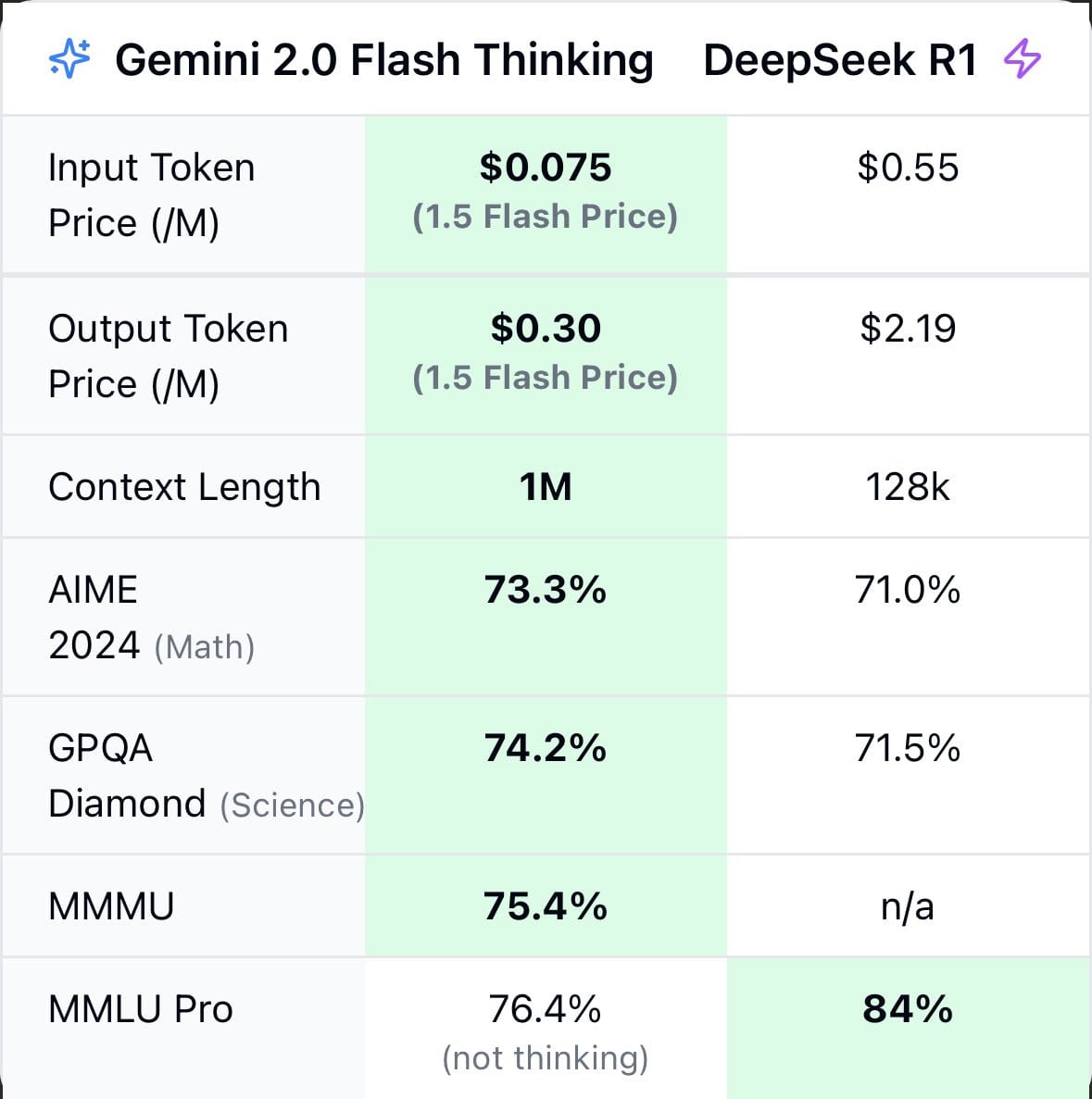Click the 128k context length value
Viewport: 1092px width, 1099px height.
[908, 487]
